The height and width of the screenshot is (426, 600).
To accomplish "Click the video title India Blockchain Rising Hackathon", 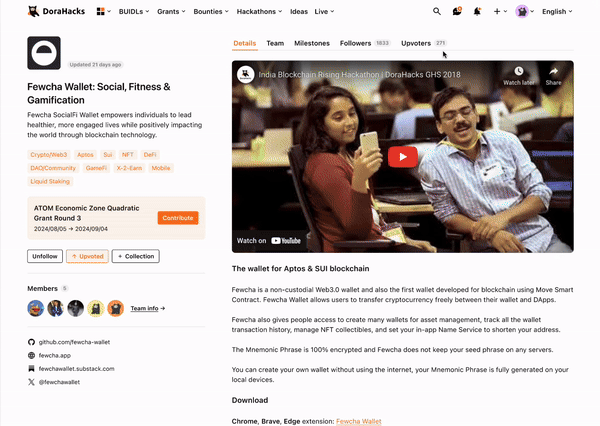I will (x=359, y=75).
